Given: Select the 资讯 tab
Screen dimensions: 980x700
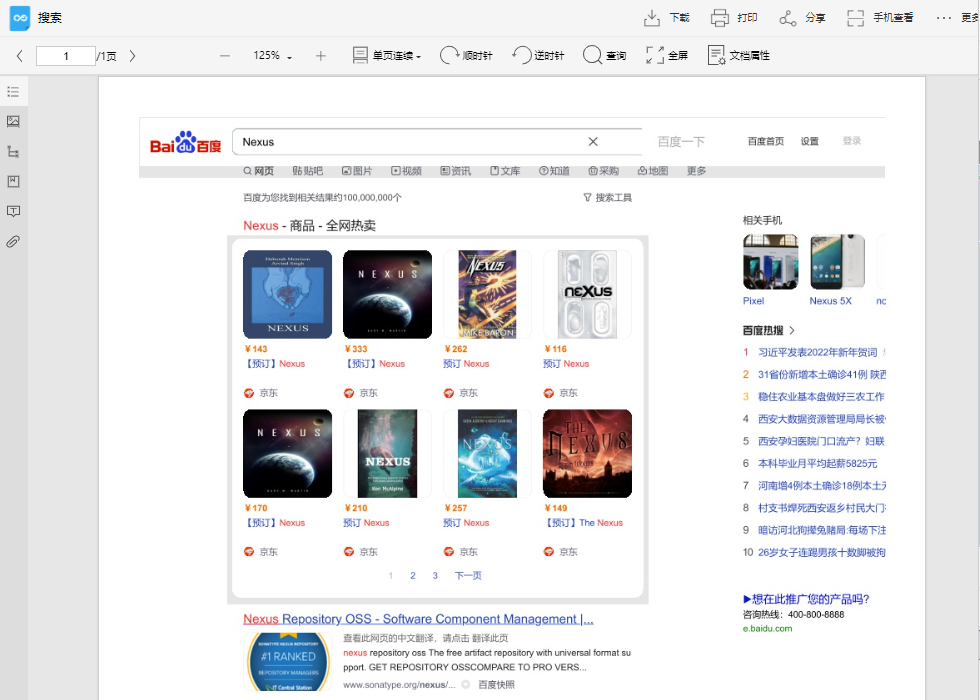Looking at the screenshot, I should pyautogui.click(x=456, y=171).
